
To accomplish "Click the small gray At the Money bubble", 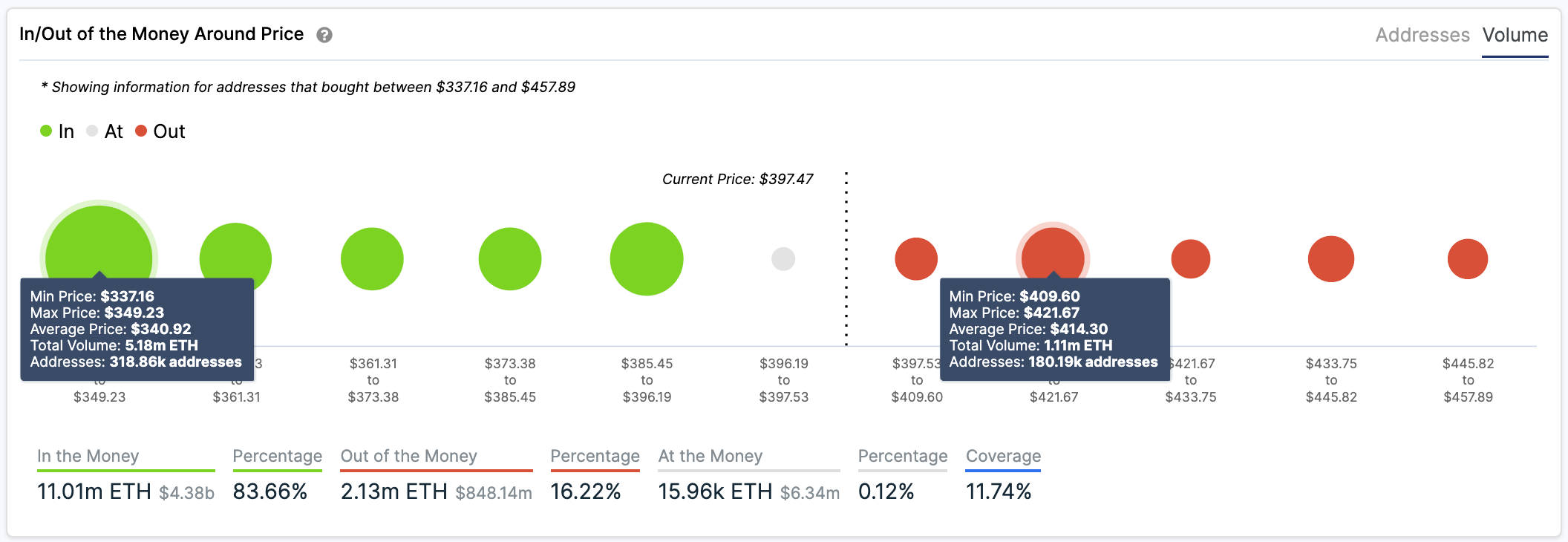I will point(783,259).
